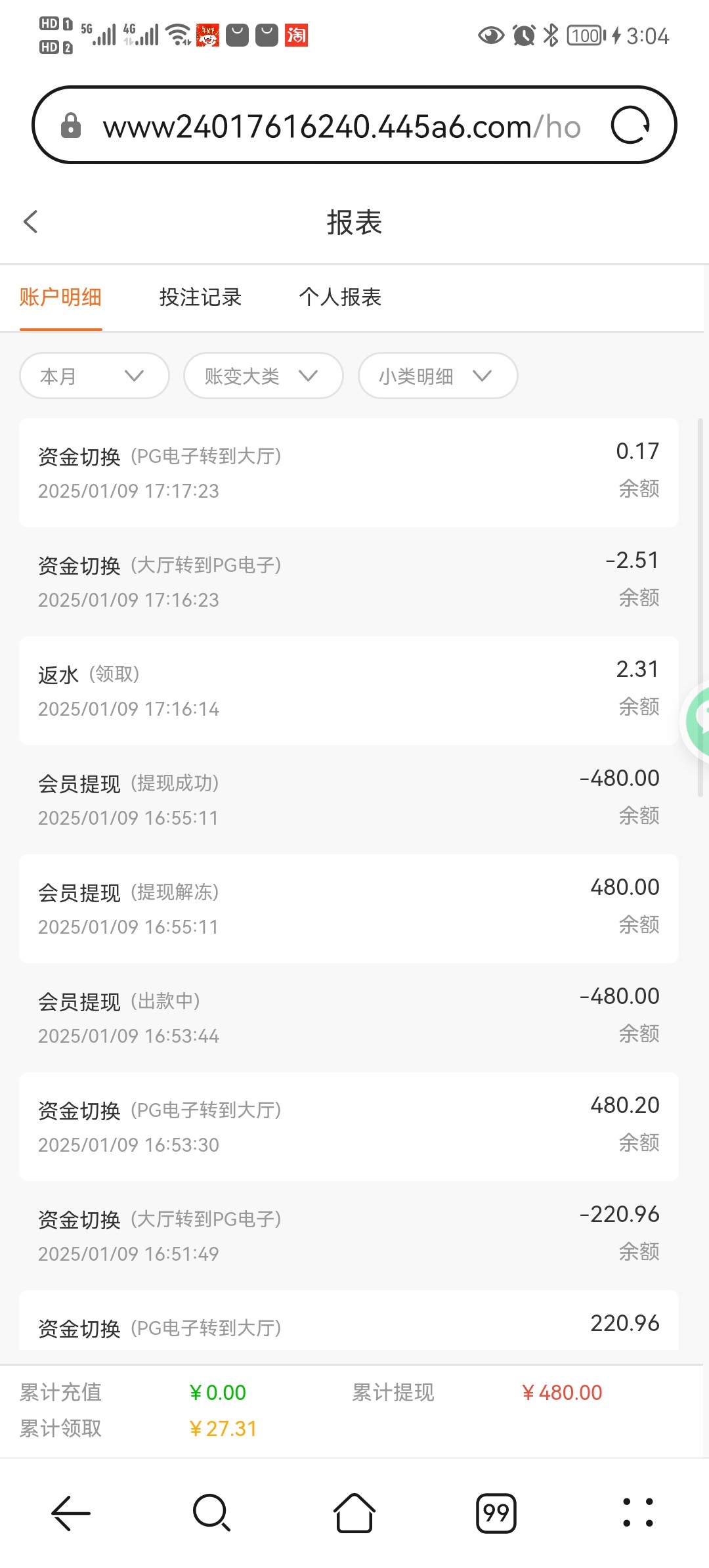This screenshot has height=1568, width=709.
Task: Tap the lock icon in address bar
Action: tap(70, 125)
